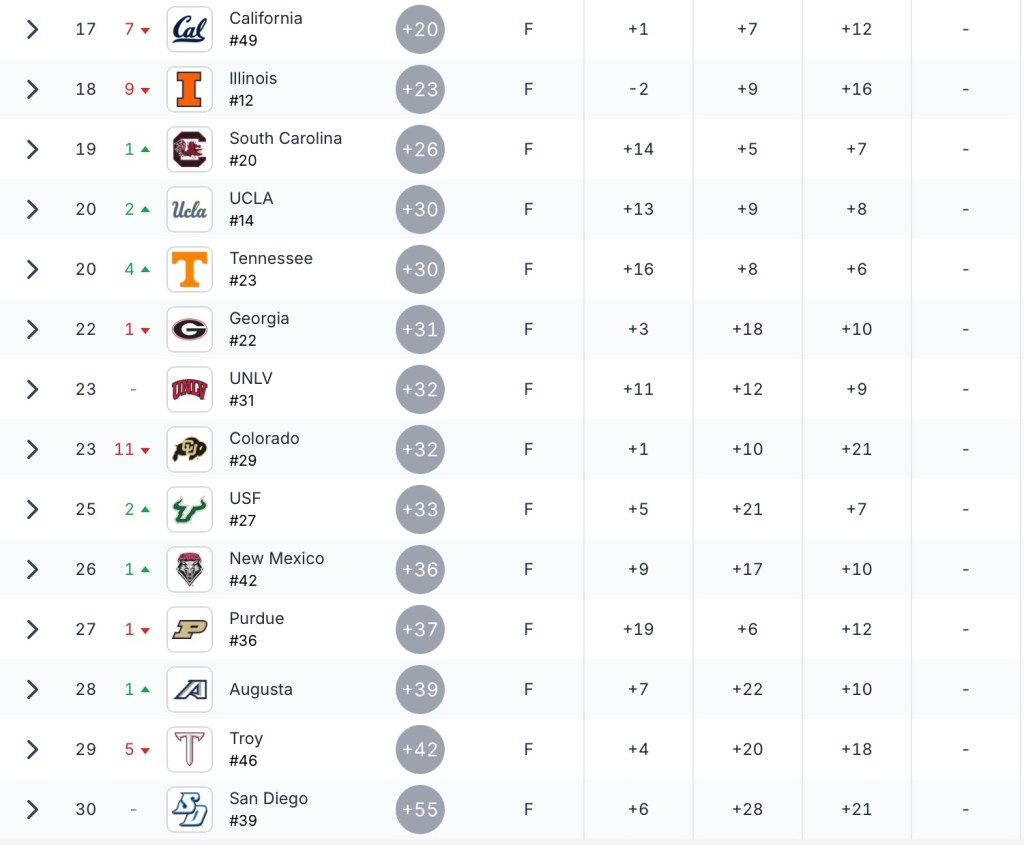Click the Augusta team name
1024x845 pixels.
(261, 689)
